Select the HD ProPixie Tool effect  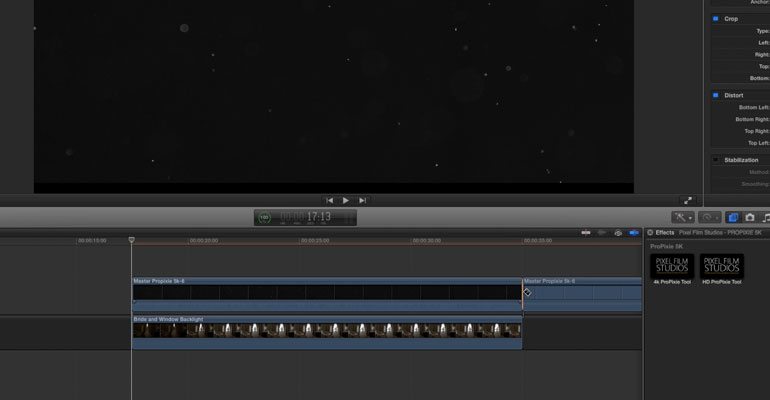click(722, 269)
